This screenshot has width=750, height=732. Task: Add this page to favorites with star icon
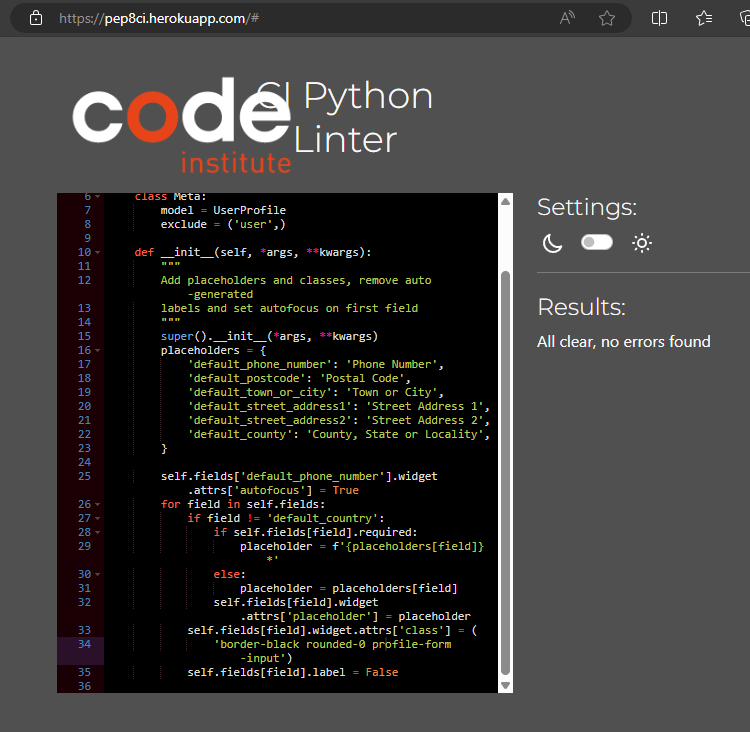click(x=607, y=18)
